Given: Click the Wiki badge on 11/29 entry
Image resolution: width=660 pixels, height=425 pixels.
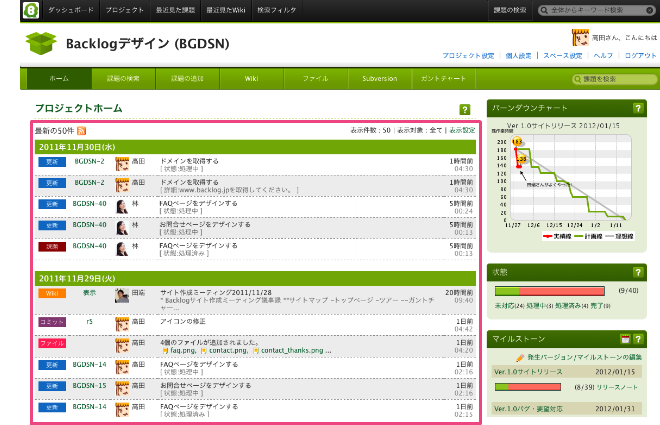Looking at the screenshot, I should coord(52,293).
